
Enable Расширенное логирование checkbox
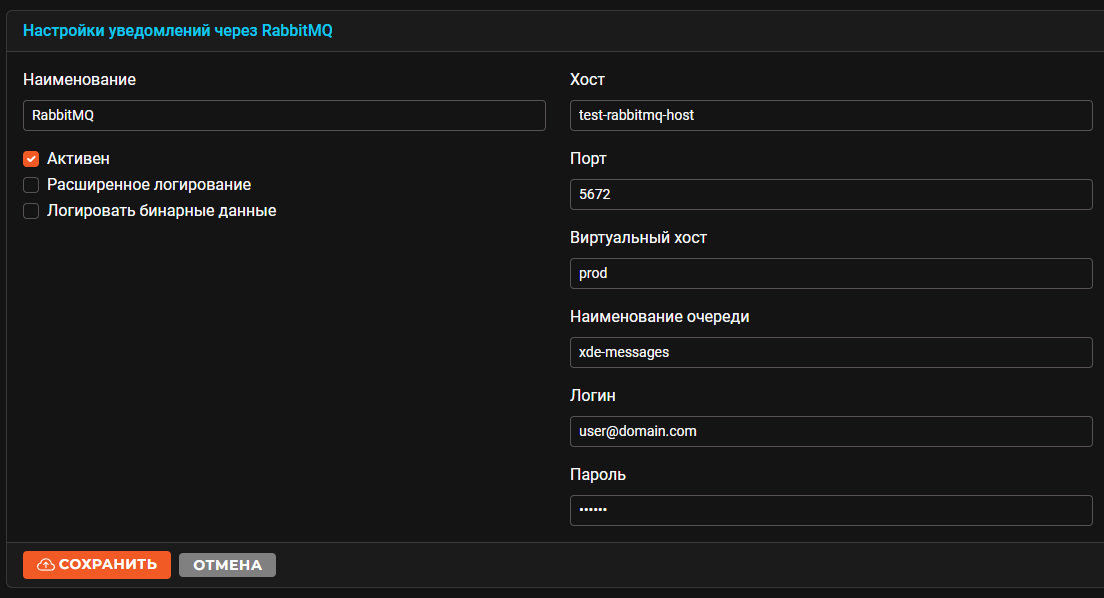[31, 185]
